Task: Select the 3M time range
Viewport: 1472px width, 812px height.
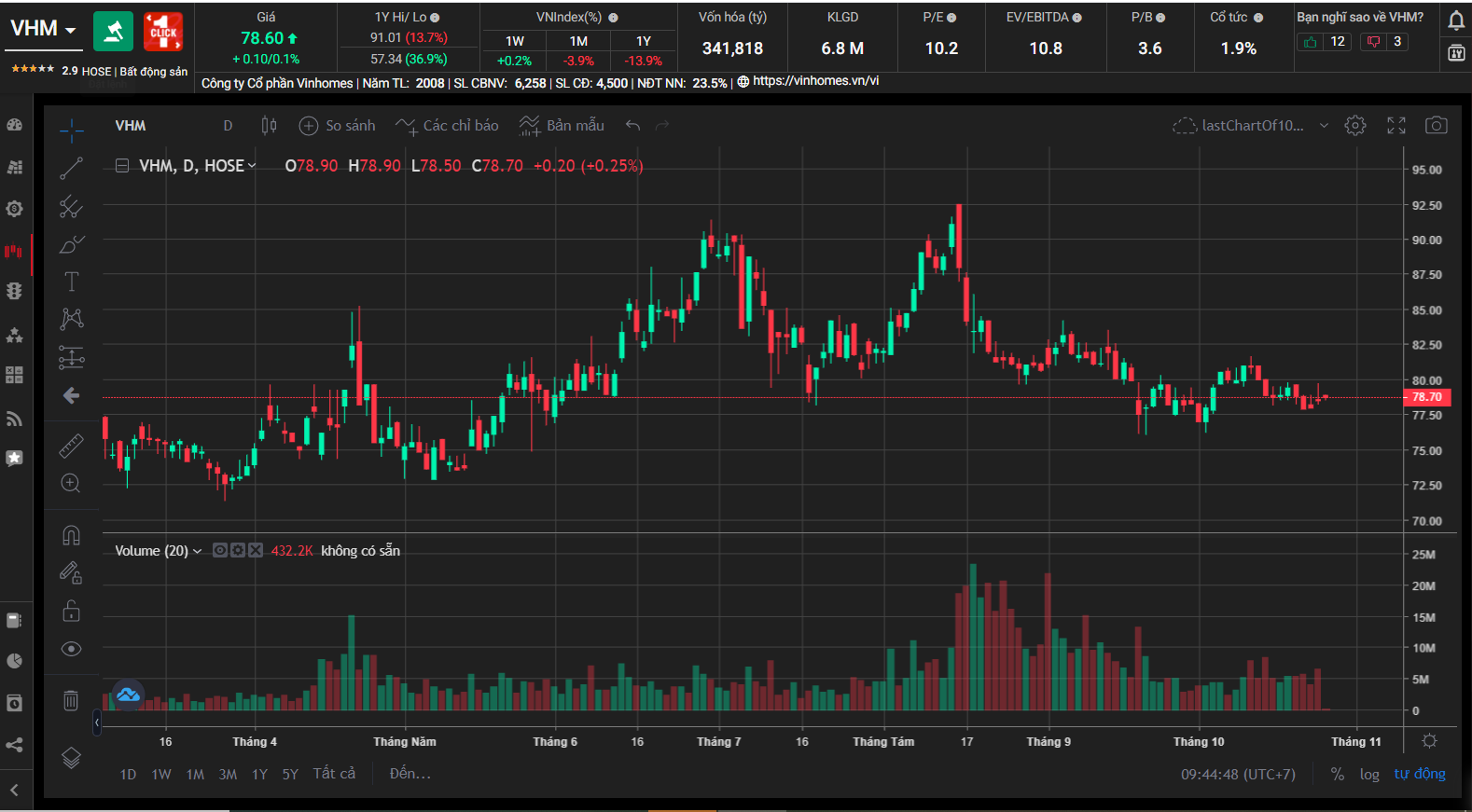Action: click(228, 774)
